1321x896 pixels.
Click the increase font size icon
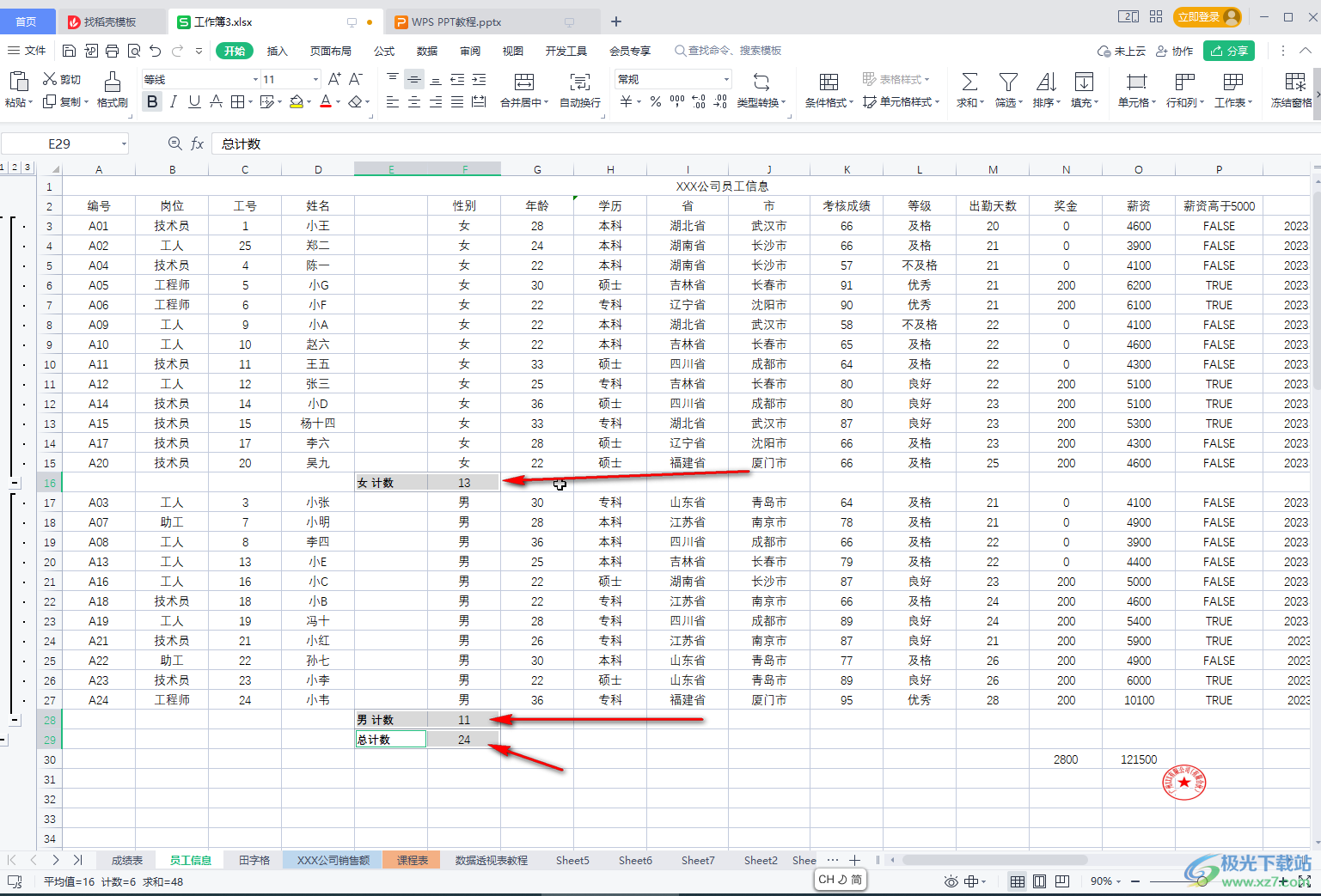(x=334, y=79)
